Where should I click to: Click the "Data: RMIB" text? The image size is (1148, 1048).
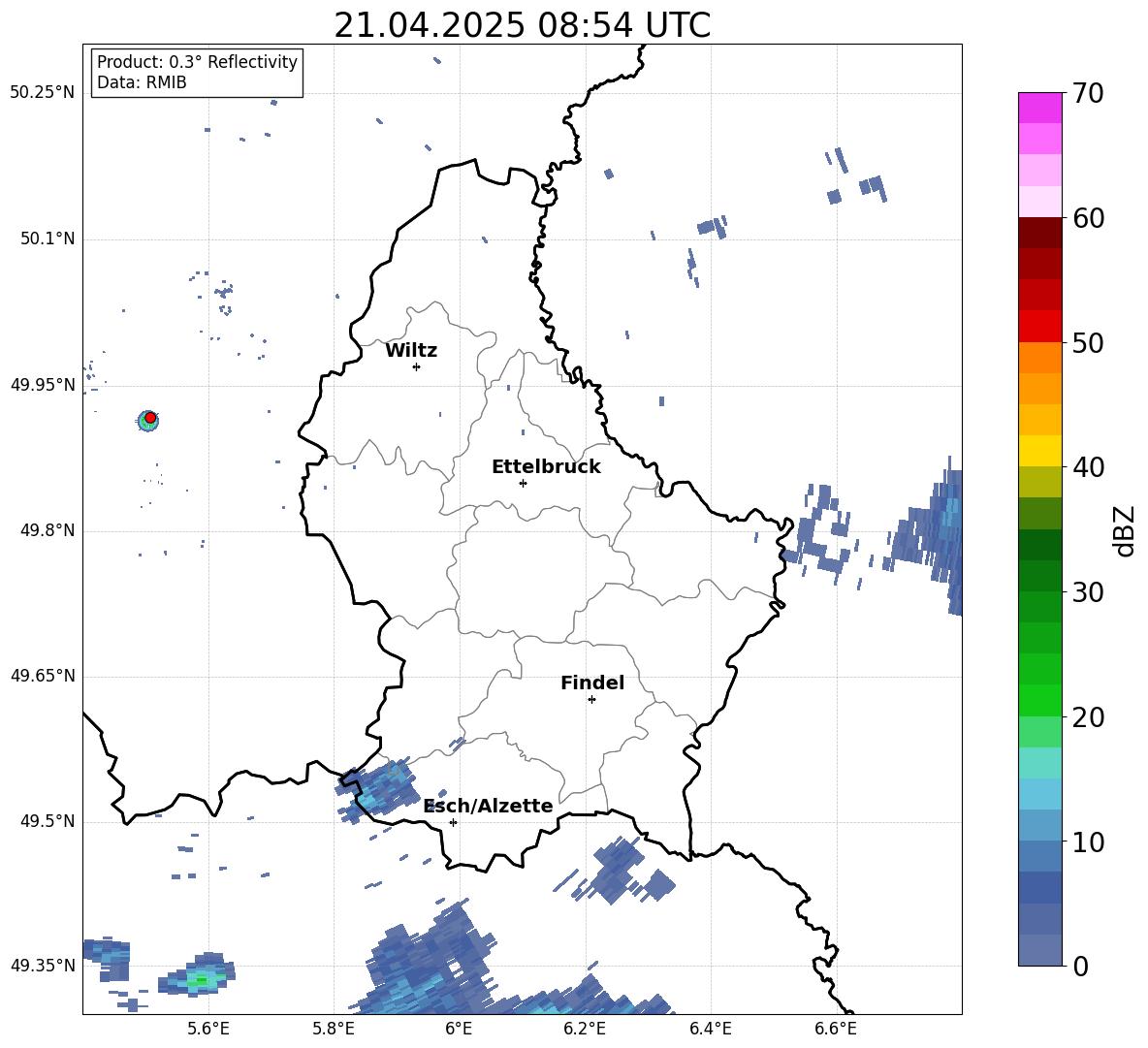(142, 82)
